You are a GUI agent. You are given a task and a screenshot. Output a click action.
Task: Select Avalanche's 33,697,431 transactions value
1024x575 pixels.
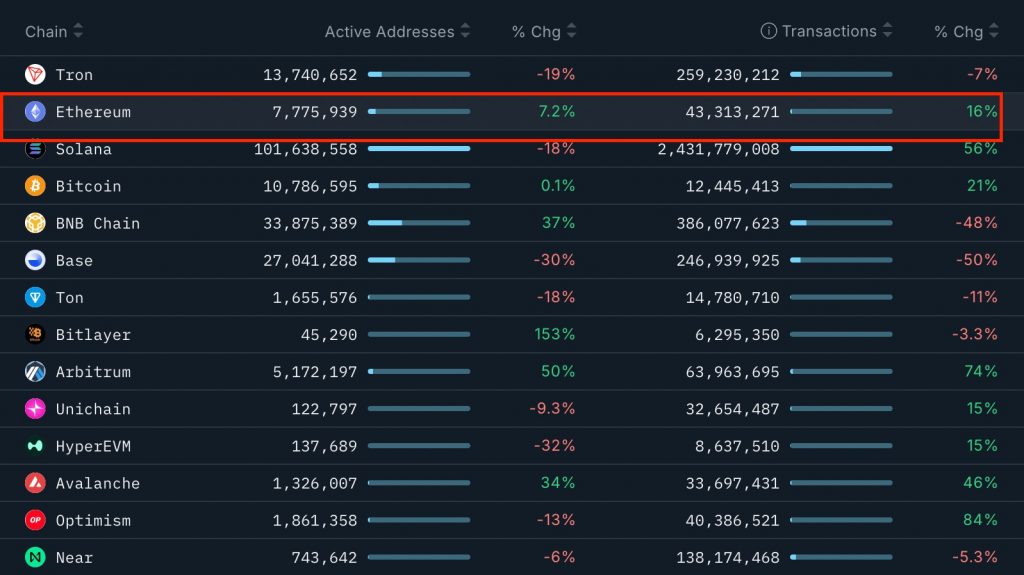pyautogui.click(x=732, y=484)
